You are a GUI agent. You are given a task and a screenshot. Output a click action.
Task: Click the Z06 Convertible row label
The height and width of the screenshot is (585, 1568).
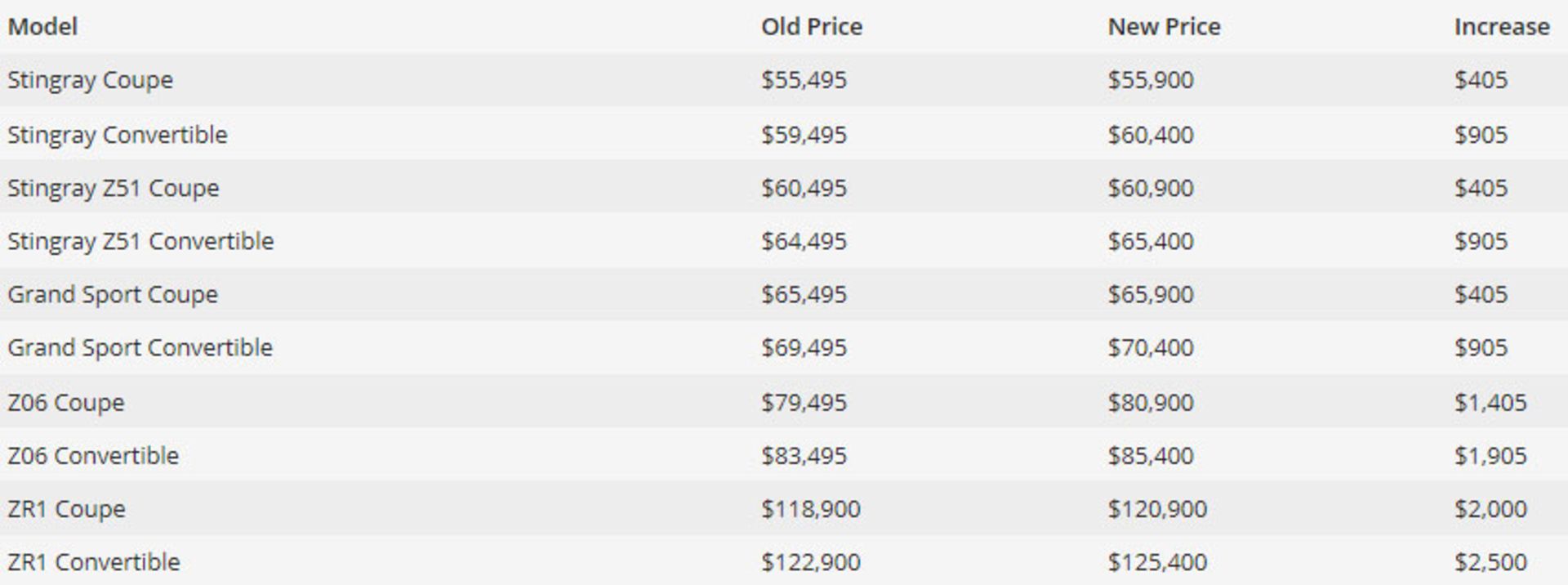point(93,455)
